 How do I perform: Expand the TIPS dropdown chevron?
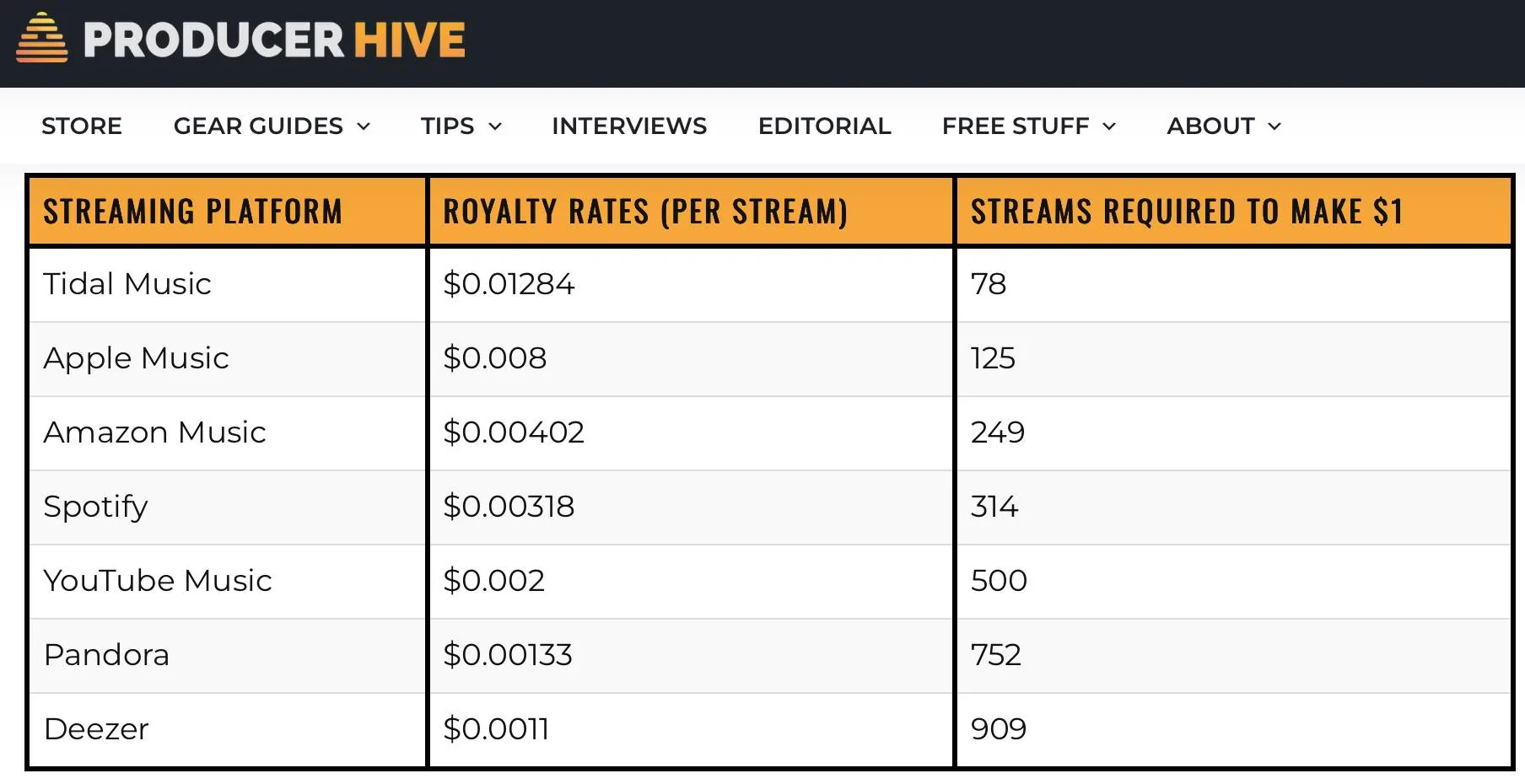[495, 126]
